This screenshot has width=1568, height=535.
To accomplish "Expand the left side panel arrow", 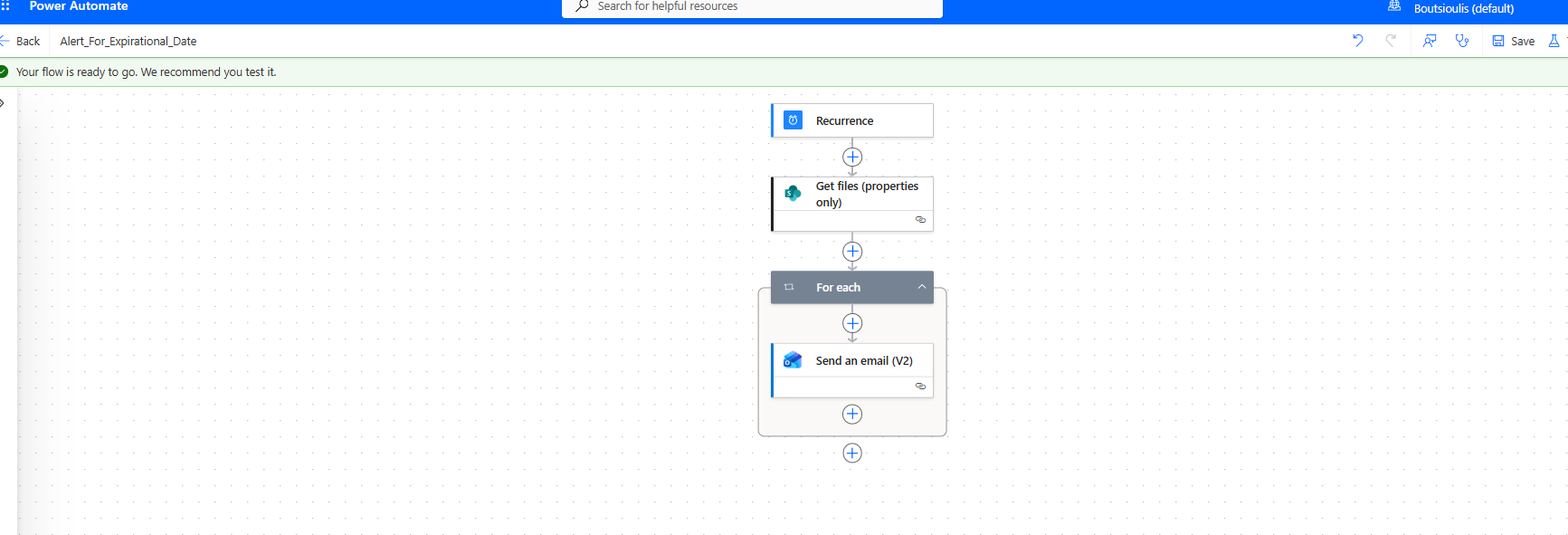I will point(3,103).
